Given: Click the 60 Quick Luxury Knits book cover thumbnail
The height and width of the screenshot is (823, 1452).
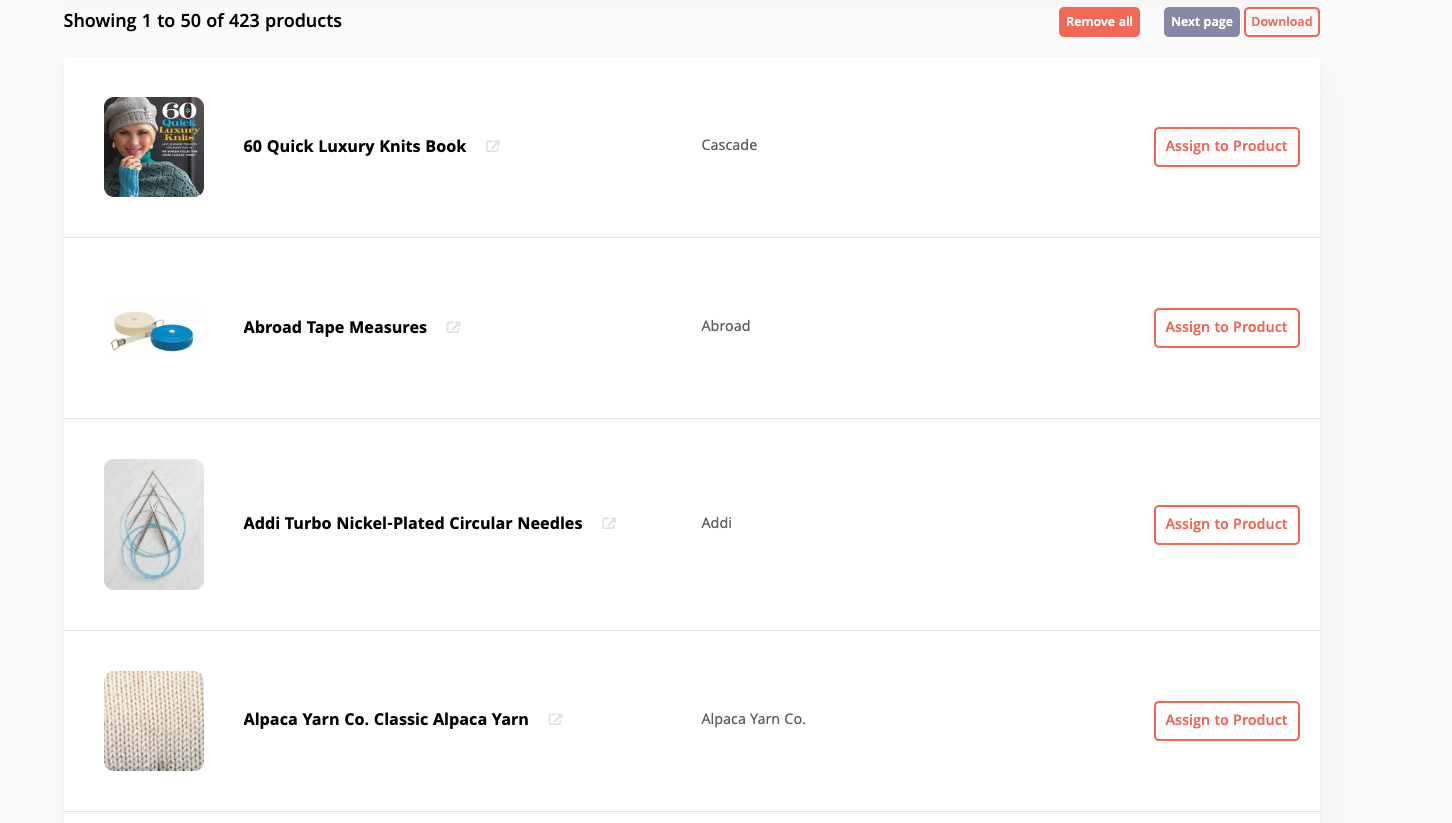Looking at the screenshot, I should click(x=154, y=147).
